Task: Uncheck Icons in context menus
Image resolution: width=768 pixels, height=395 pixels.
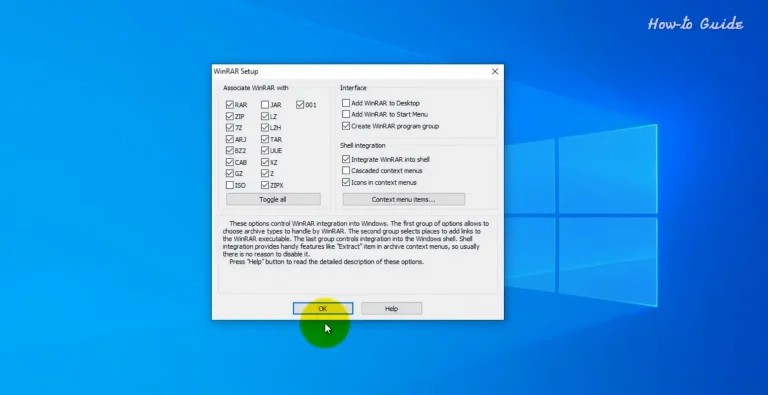Action: (x=346, y=182)
